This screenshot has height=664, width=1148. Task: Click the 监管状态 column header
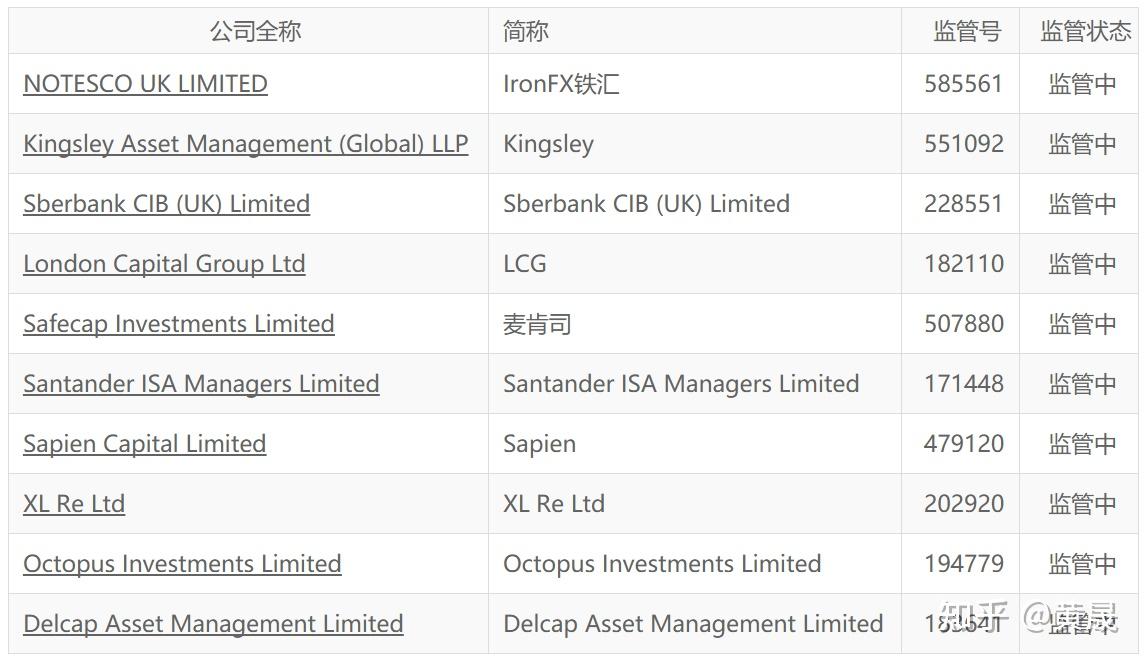1085,31
